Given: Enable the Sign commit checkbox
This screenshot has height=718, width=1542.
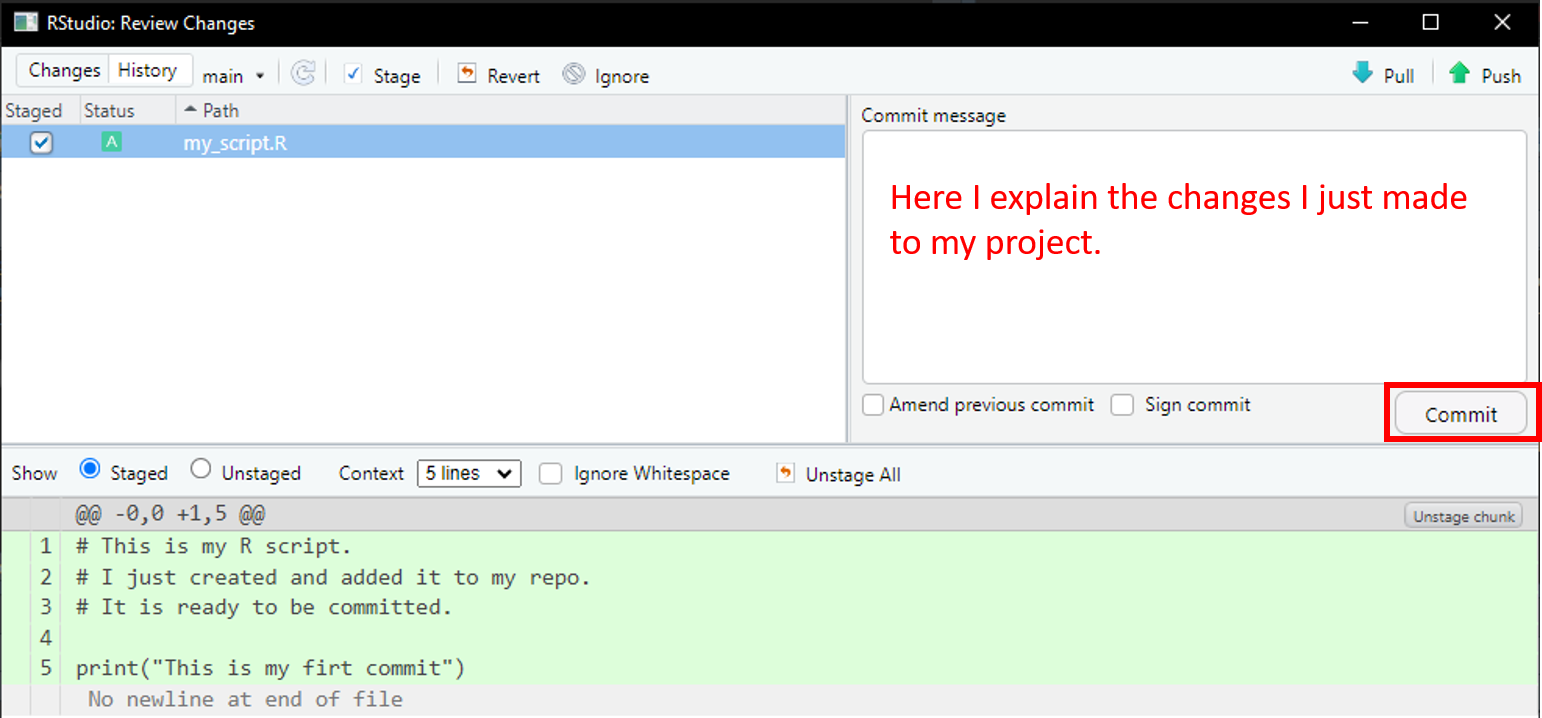Looking at the screenshot, I should click(1123, 405).
